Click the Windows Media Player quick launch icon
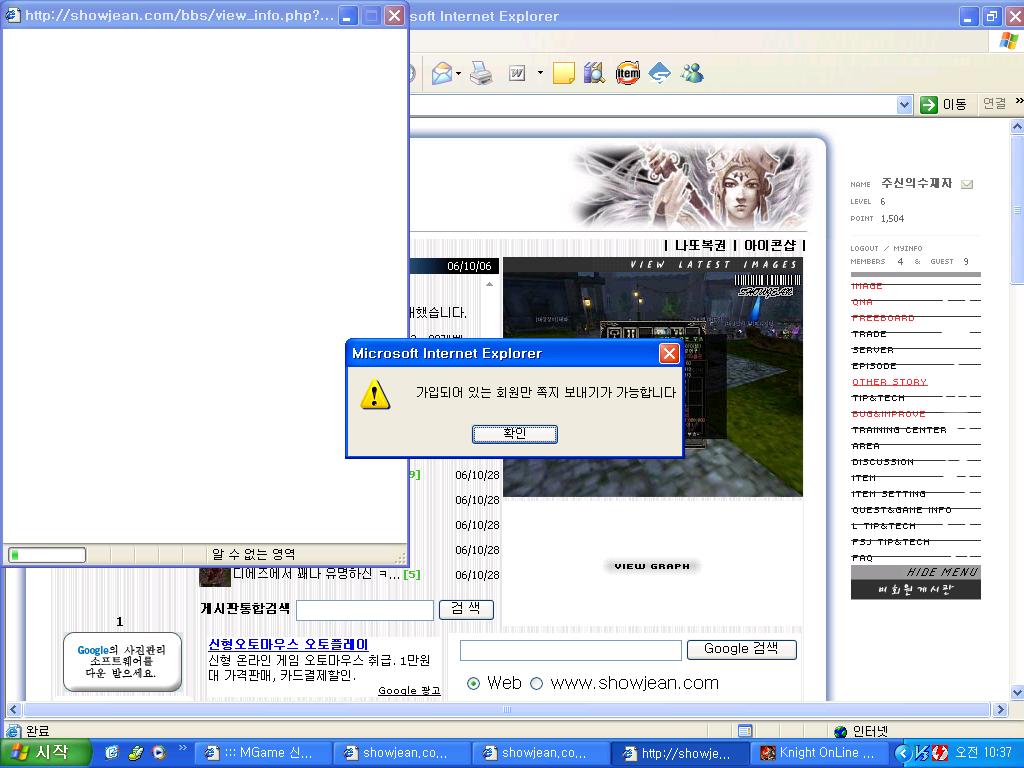Screen dimensions: 1024x768 pos(158,753)
